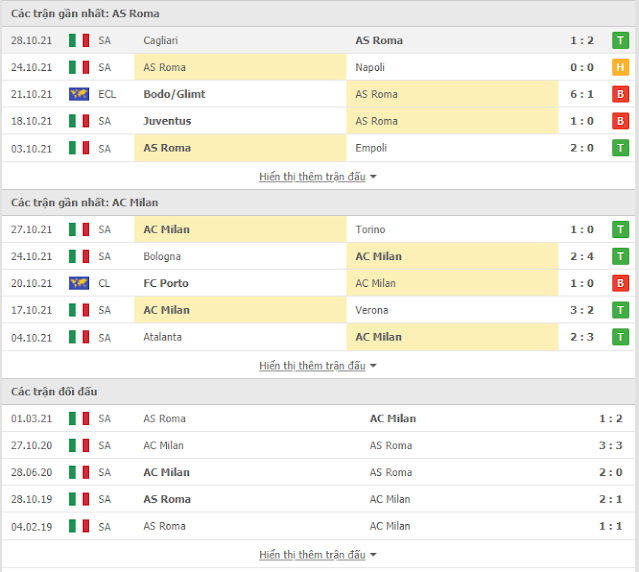The height and width of the screenshot is (572, 639).
Task: Click green T badge for Cagliari match
Action: pos(620,40)
